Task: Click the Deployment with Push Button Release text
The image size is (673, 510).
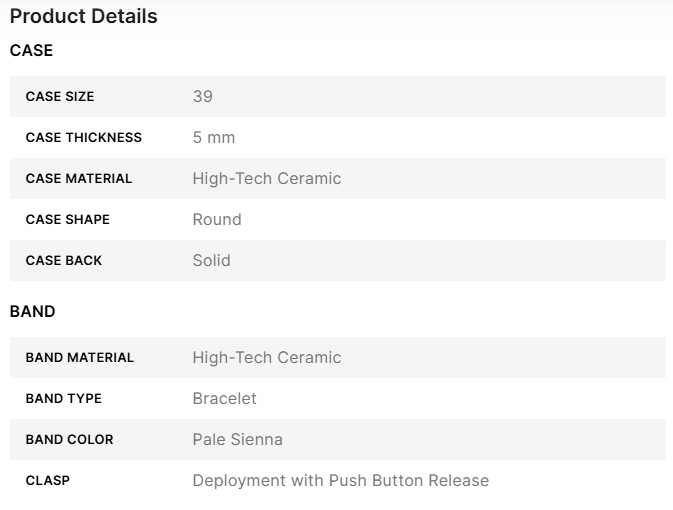Action: pyautogui.click(x=341, y=481)
